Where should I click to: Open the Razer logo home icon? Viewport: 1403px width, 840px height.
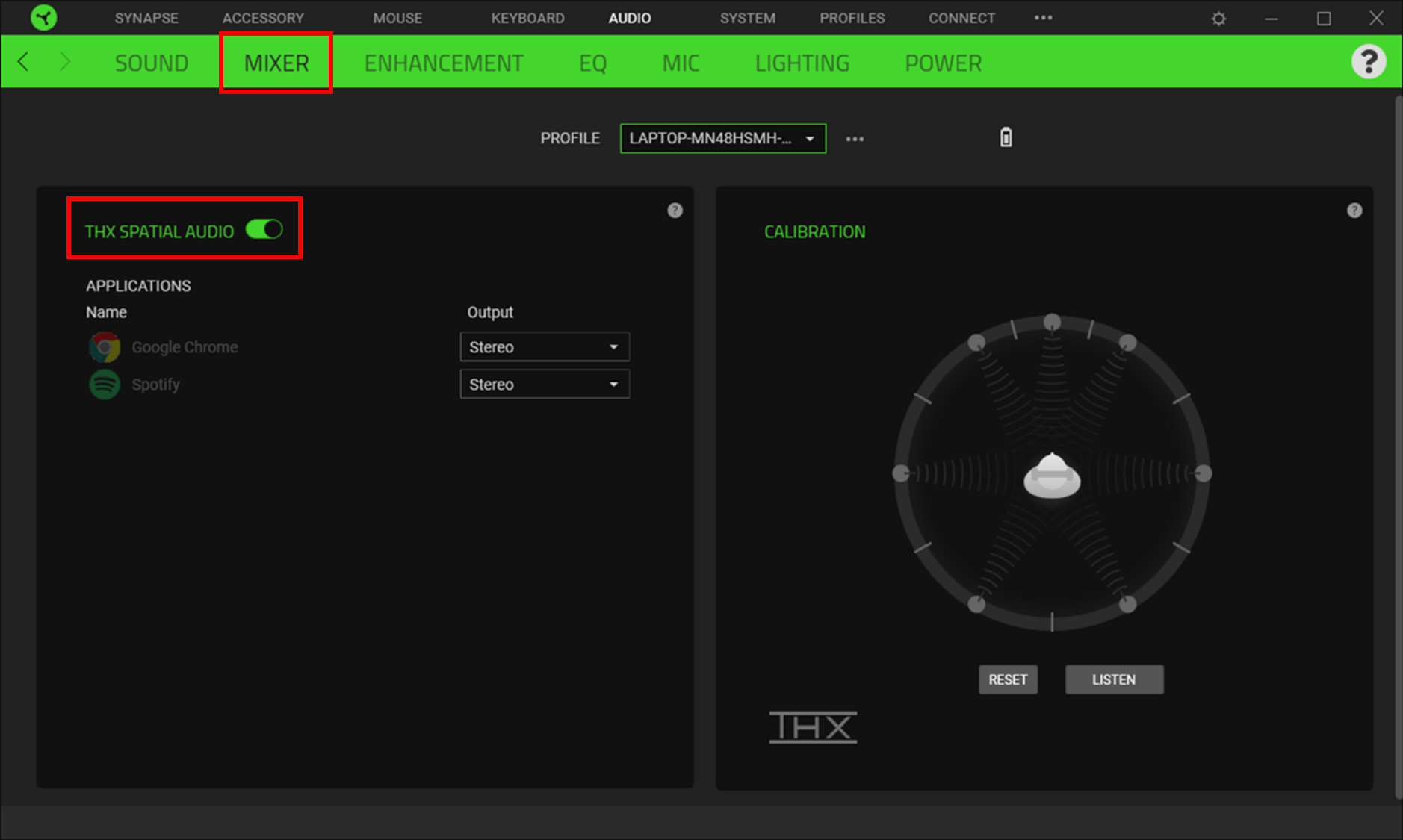[43, 17]
